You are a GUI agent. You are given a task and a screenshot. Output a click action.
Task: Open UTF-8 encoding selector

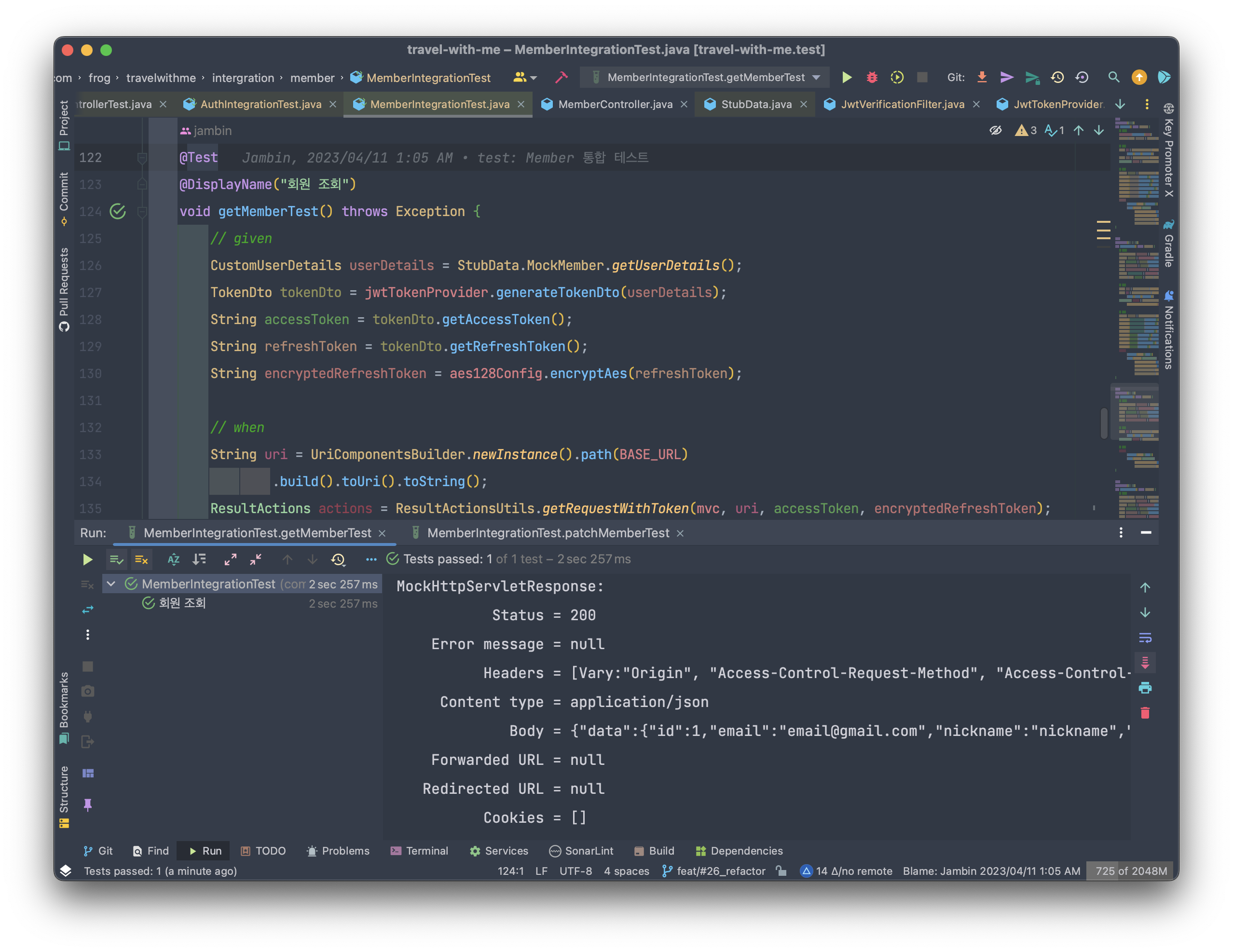pyautogui.click(x=575, y=871)
